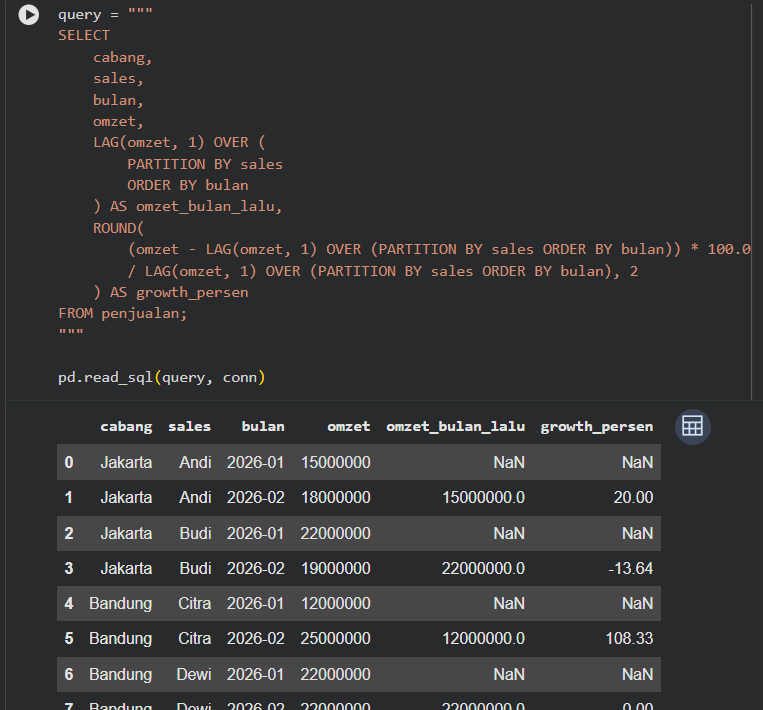Select growth value 20.00 for Andi

click(633, 497)
